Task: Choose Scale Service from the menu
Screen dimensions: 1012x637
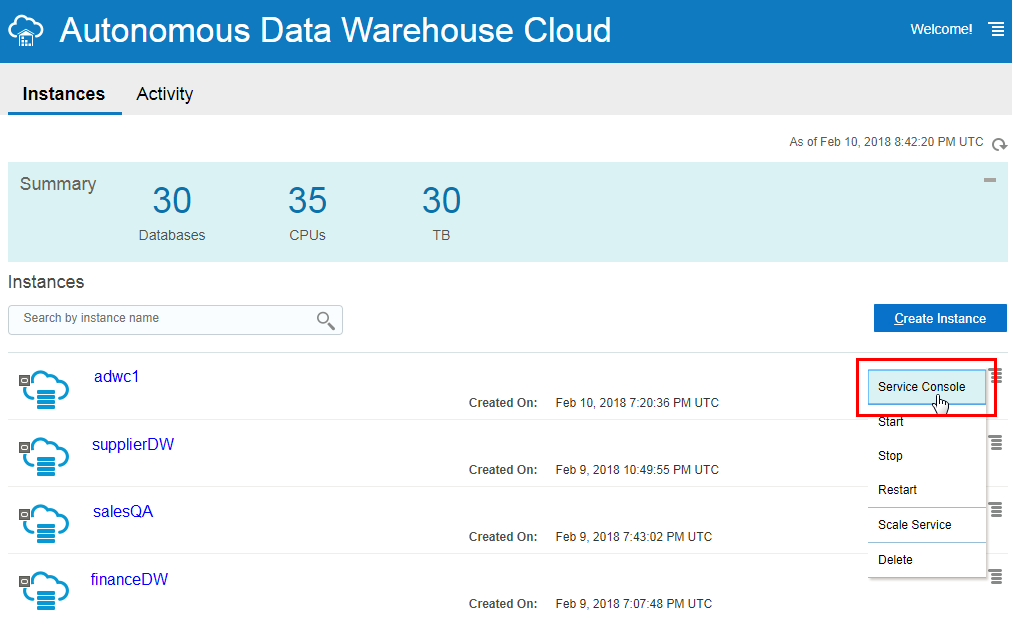Action: (x=914, y=524)
